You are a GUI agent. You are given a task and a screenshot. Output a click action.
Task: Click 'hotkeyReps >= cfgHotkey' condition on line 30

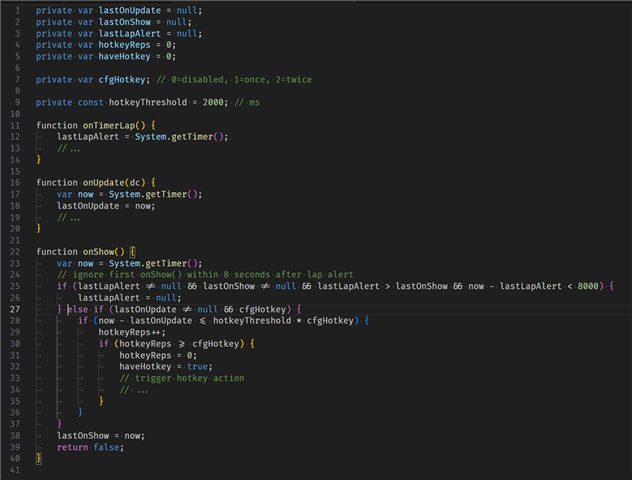point(181,344)
